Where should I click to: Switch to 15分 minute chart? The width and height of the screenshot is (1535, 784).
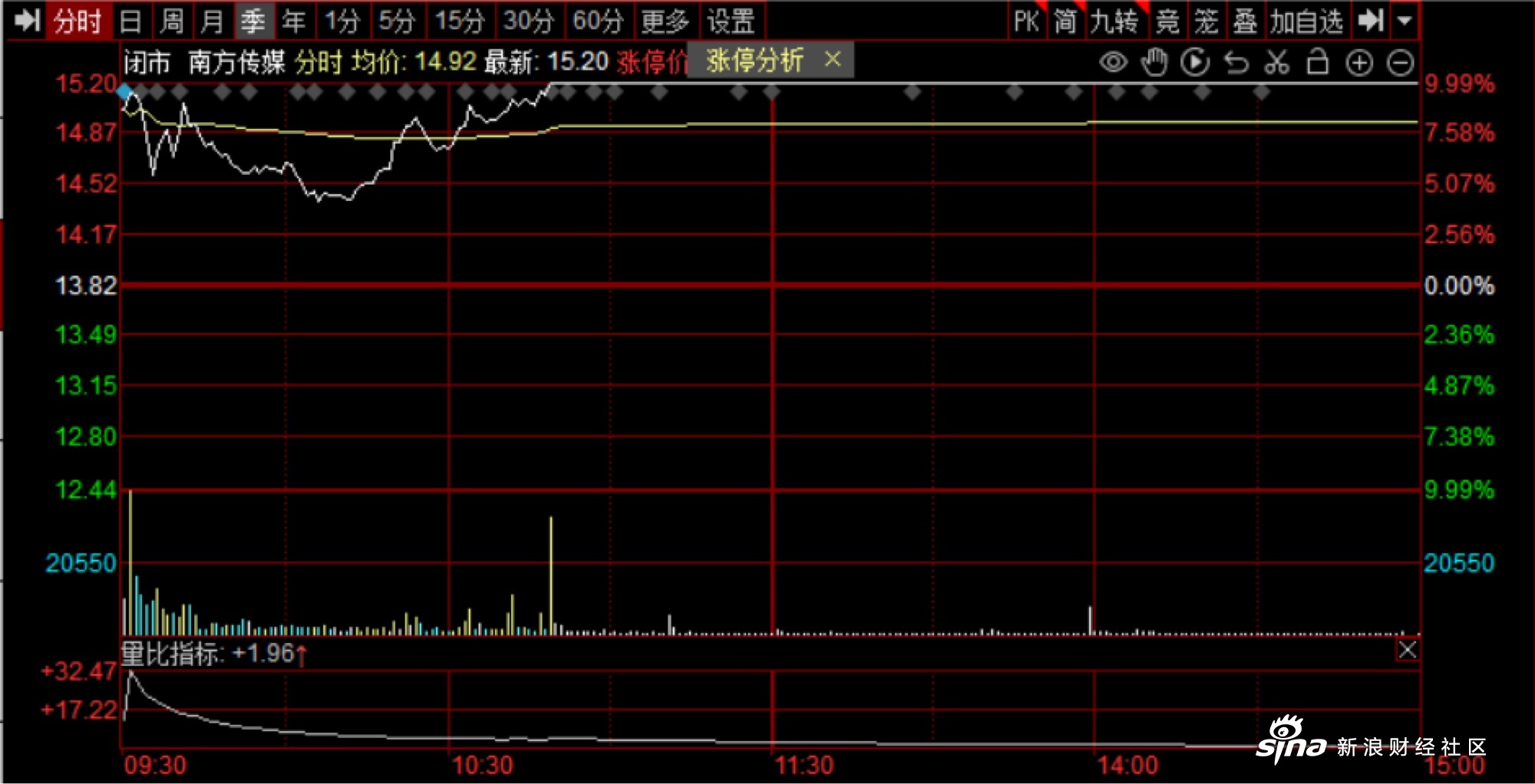tap(460, 21)
